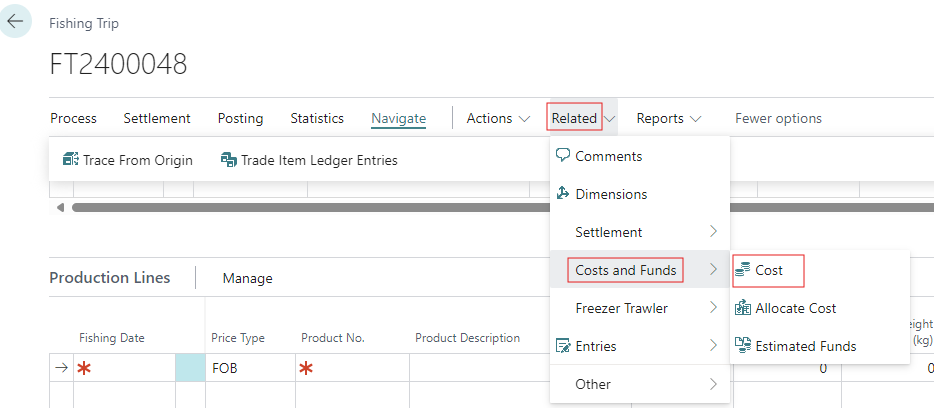Click the back arrow icon
Image resolution: width=934 pixels, height=408 pixels.
point(15,20)
